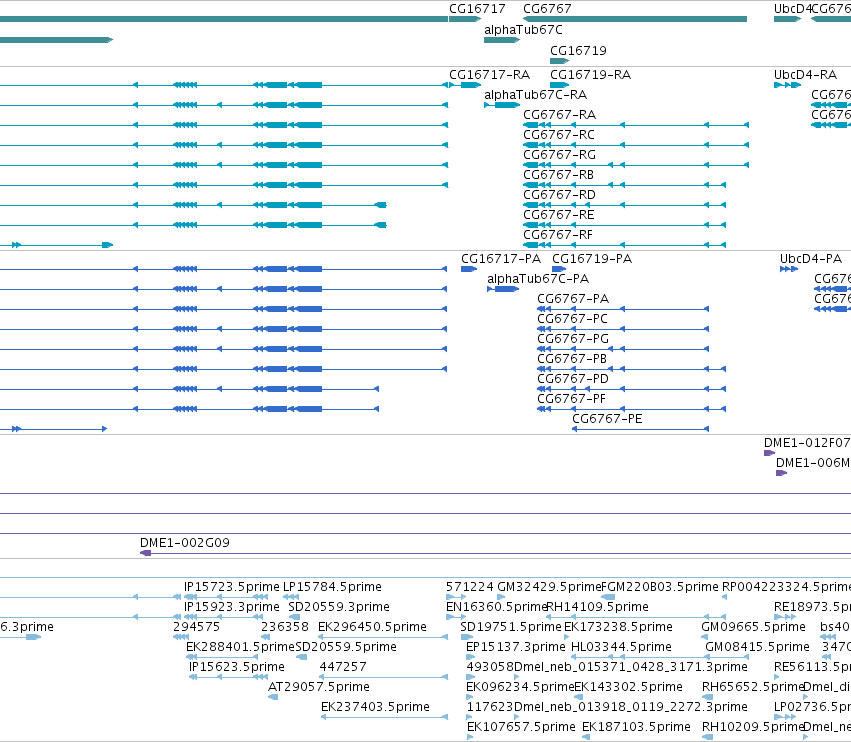Viewport: 851px width, 742px height.
Task: Click the 236358 feature label
Action: 285,626
